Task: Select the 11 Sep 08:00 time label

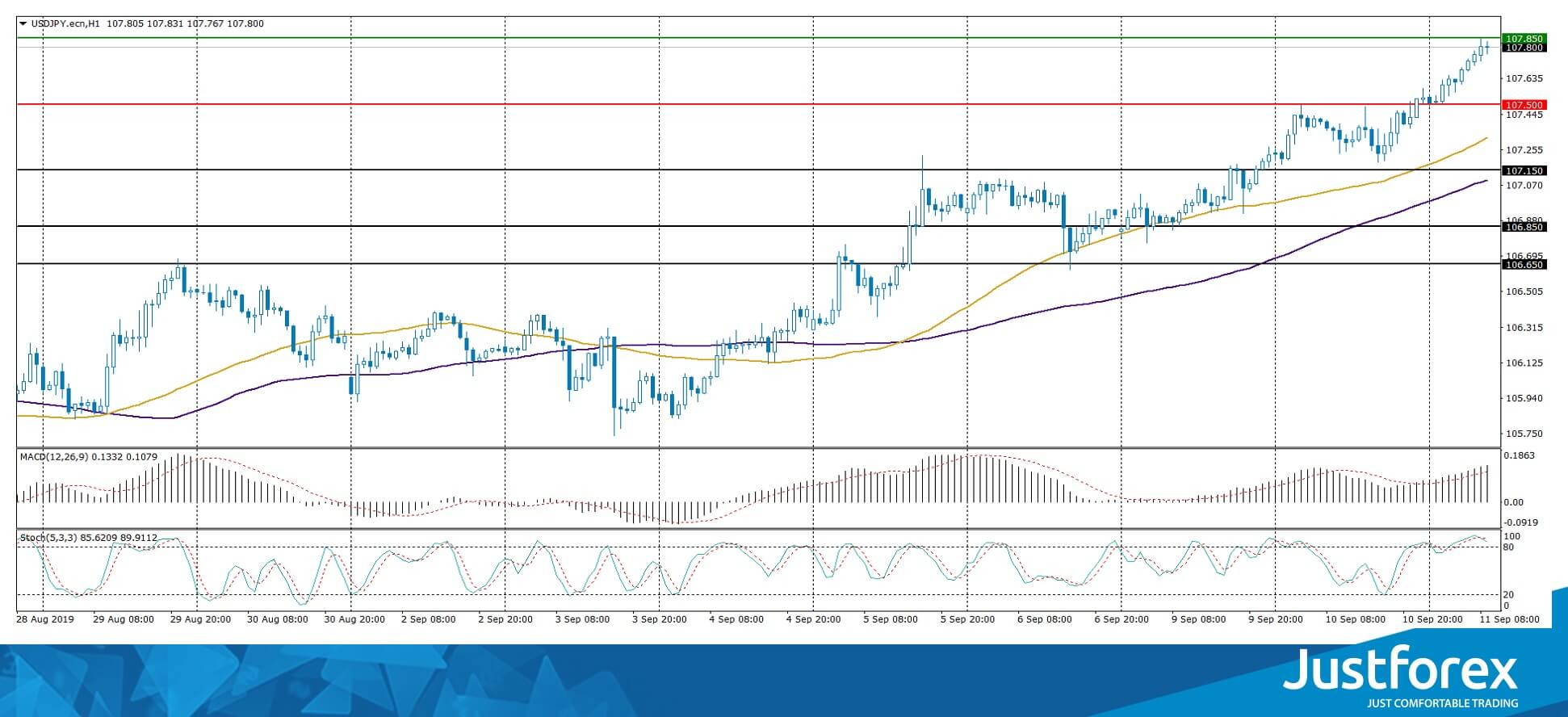Action: (1510, 619)
